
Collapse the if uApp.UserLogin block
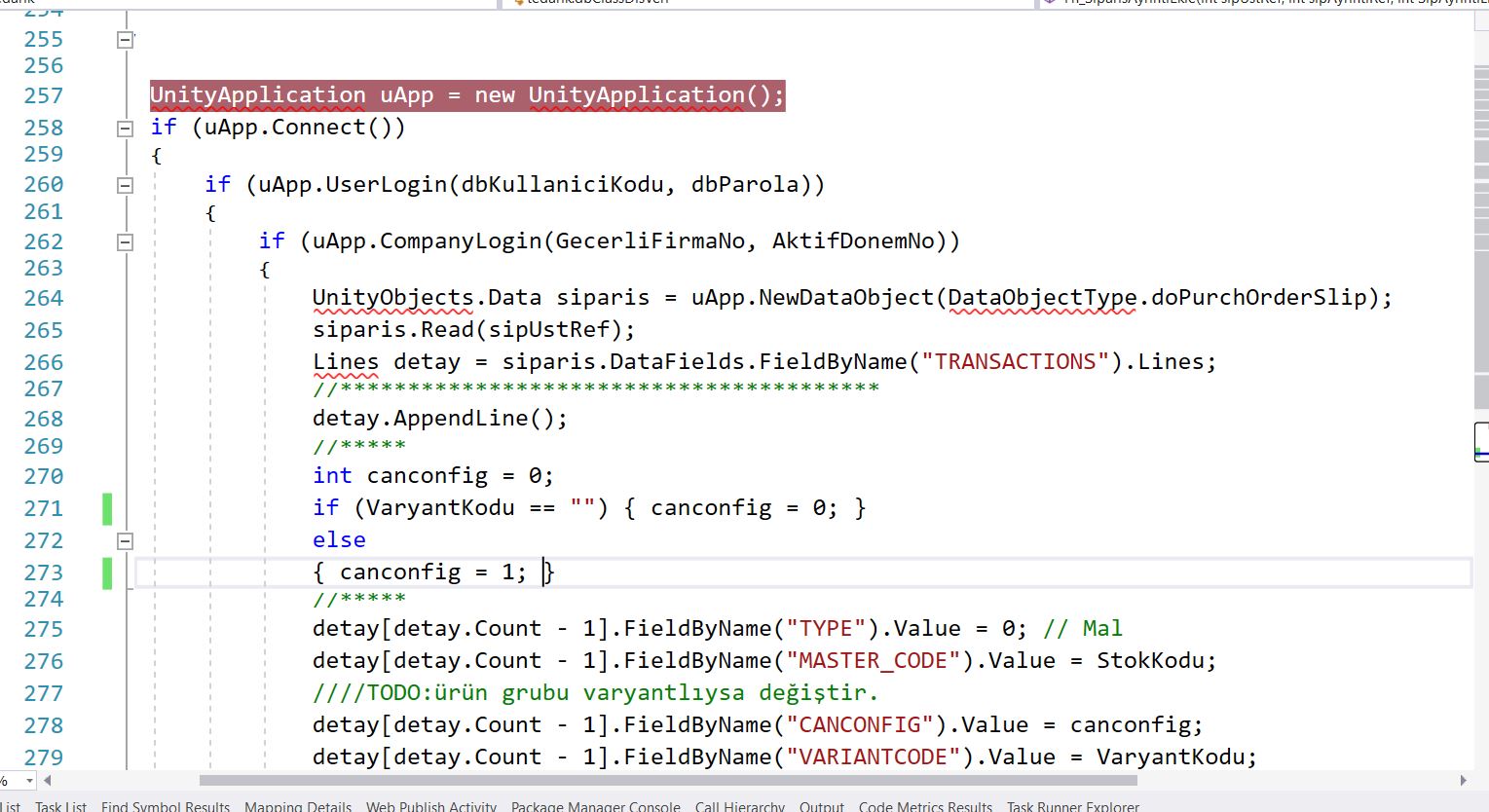(x=125, y=185)
